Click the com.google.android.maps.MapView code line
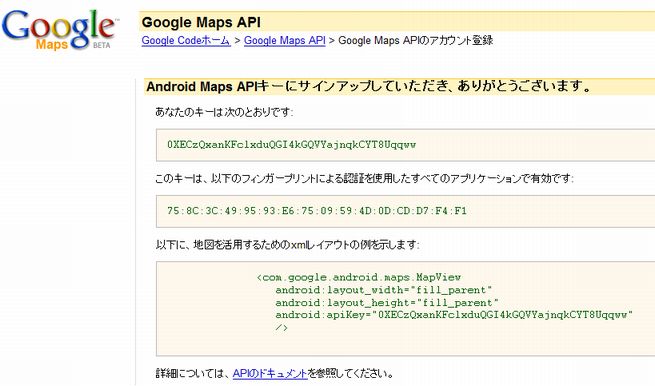 point(359,277)
